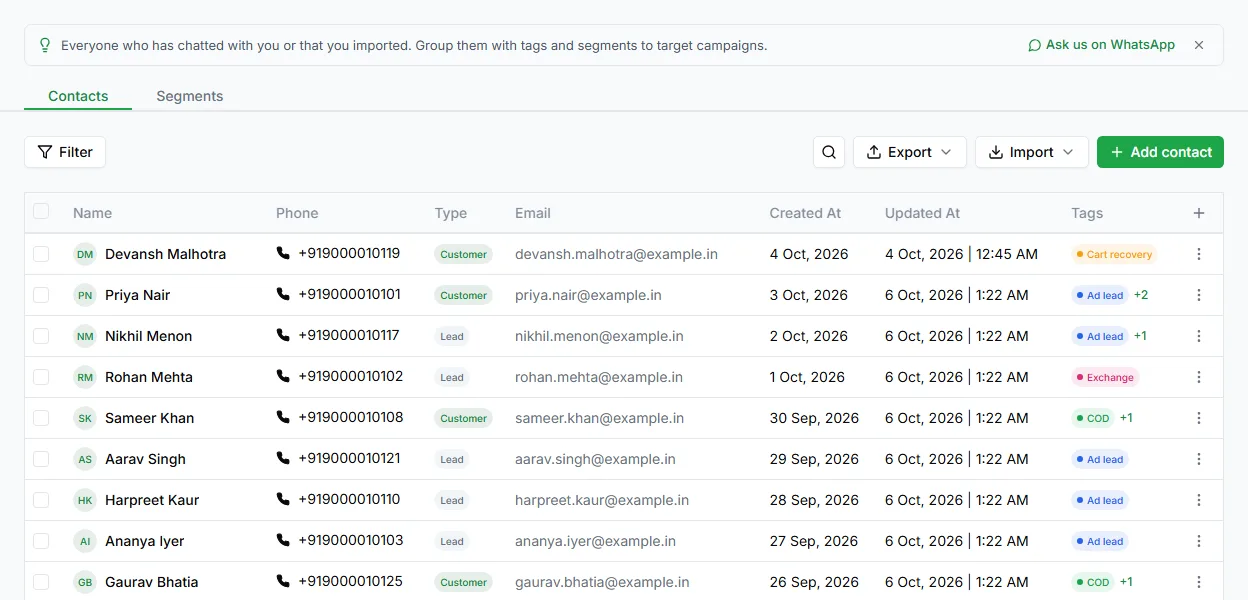
Task: Open the Export dropdown
Action: point(910,152)
